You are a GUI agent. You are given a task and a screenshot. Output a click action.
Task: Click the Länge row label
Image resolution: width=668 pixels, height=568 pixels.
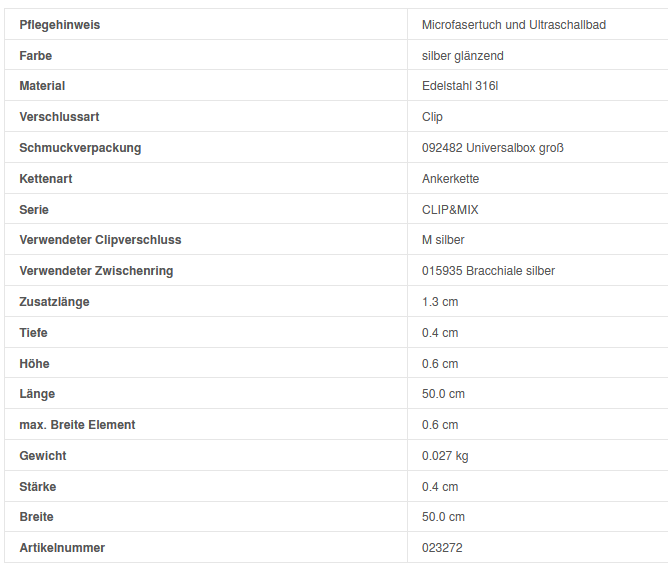tap(37, 394)
